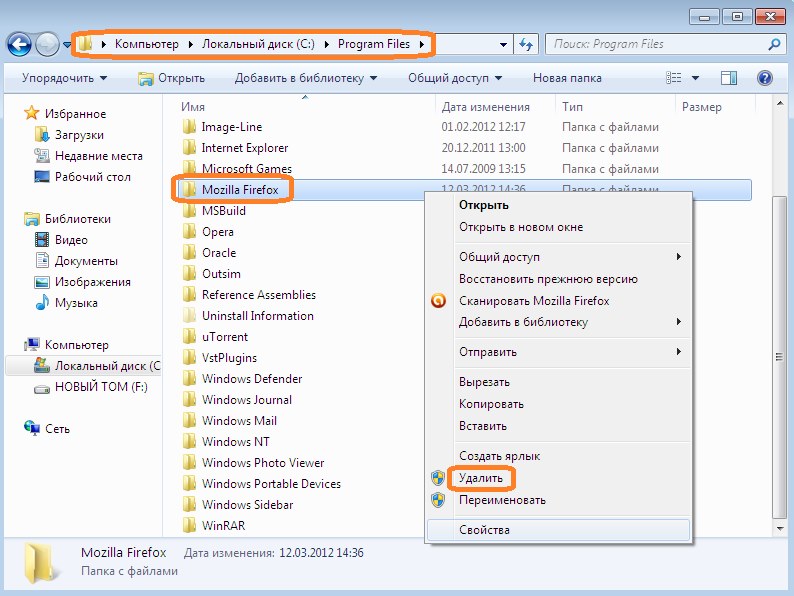
Task: Click the НОВЫЙ ТОМ (F:) drive icon
Action: (42, 388)
